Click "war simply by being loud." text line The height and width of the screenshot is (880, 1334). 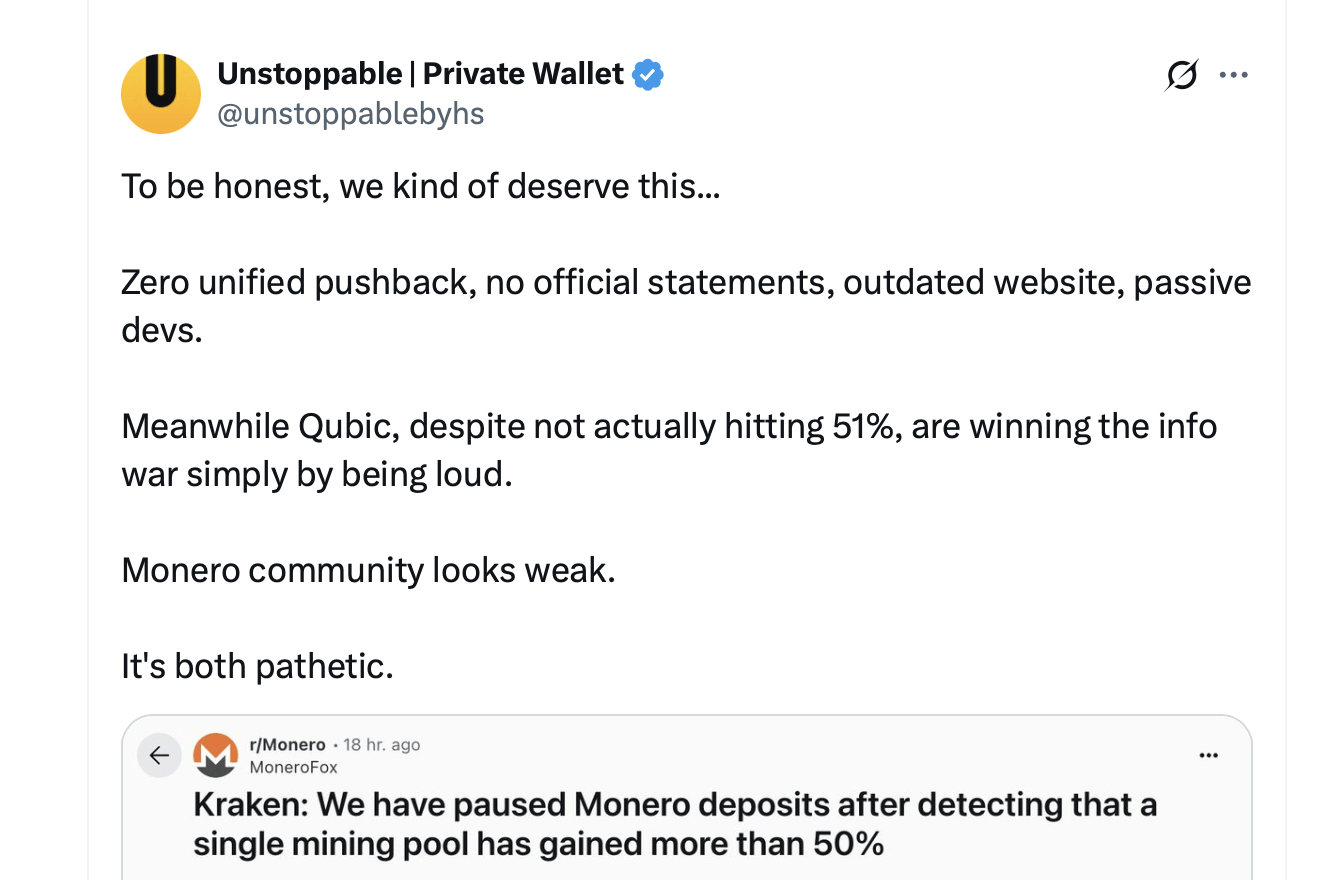click(316, 474)
